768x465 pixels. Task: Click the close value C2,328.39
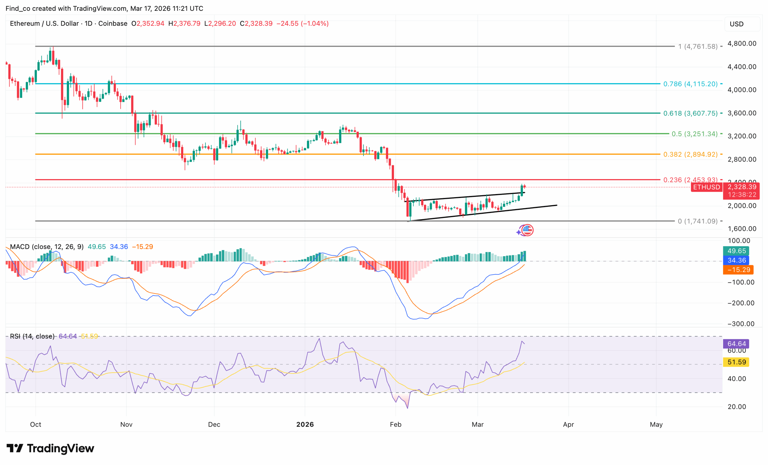coord(256,24)
